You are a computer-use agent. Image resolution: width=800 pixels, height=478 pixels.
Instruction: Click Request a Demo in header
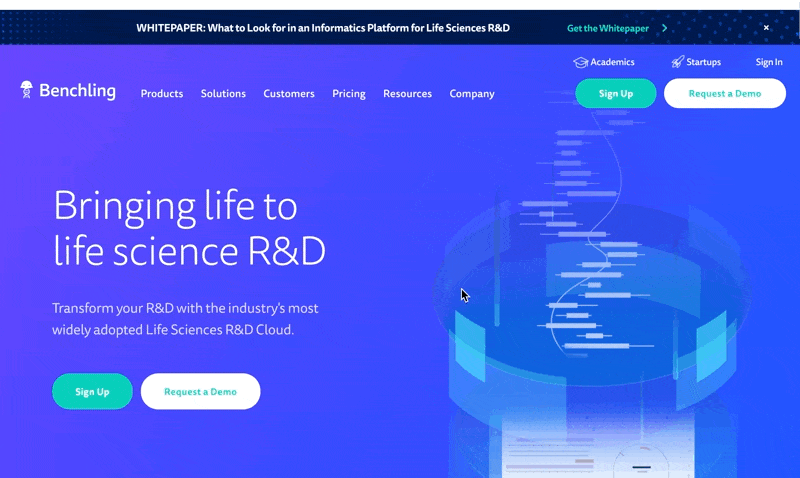coord(724,93)
